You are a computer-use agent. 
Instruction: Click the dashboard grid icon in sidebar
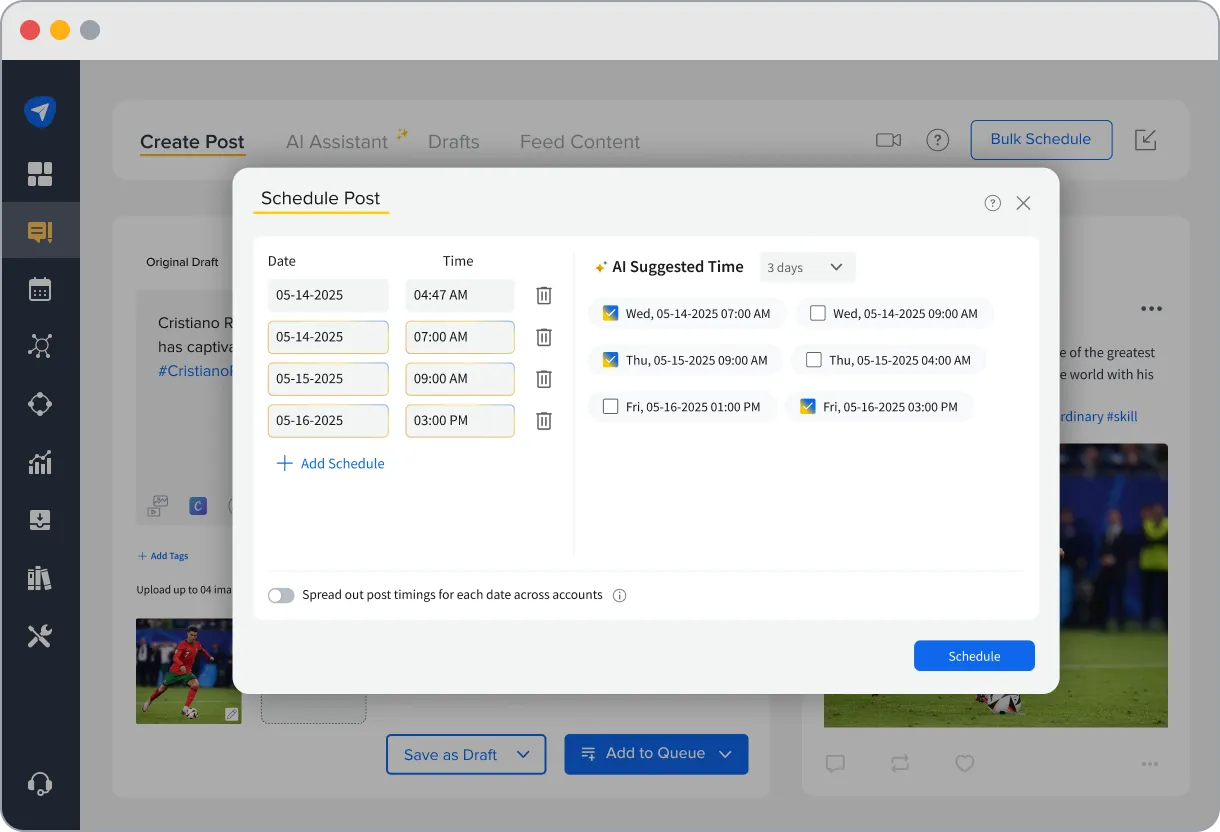(x=41, y=173)
